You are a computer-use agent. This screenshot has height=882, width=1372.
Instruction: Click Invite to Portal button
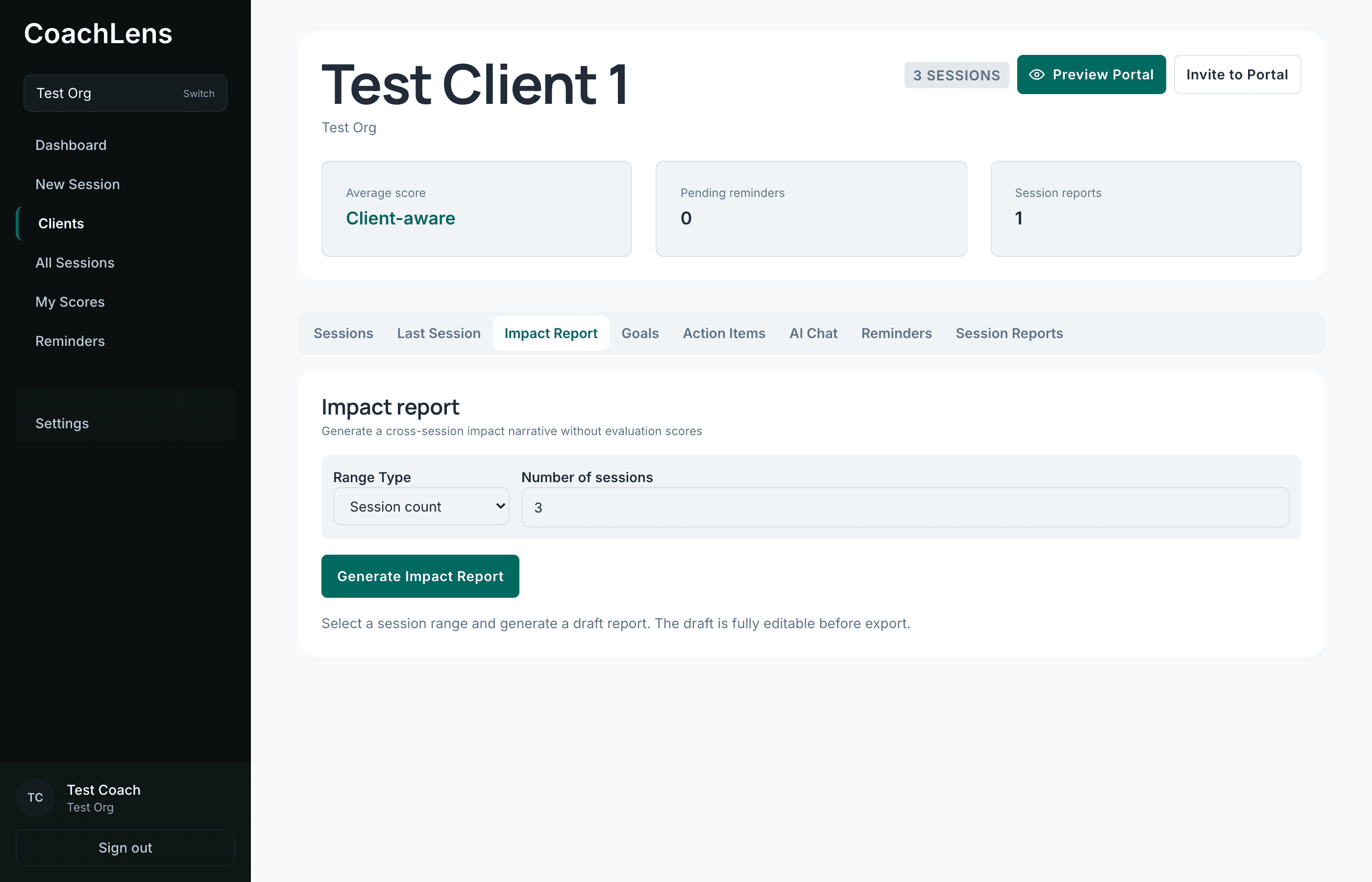point(1237,74)
